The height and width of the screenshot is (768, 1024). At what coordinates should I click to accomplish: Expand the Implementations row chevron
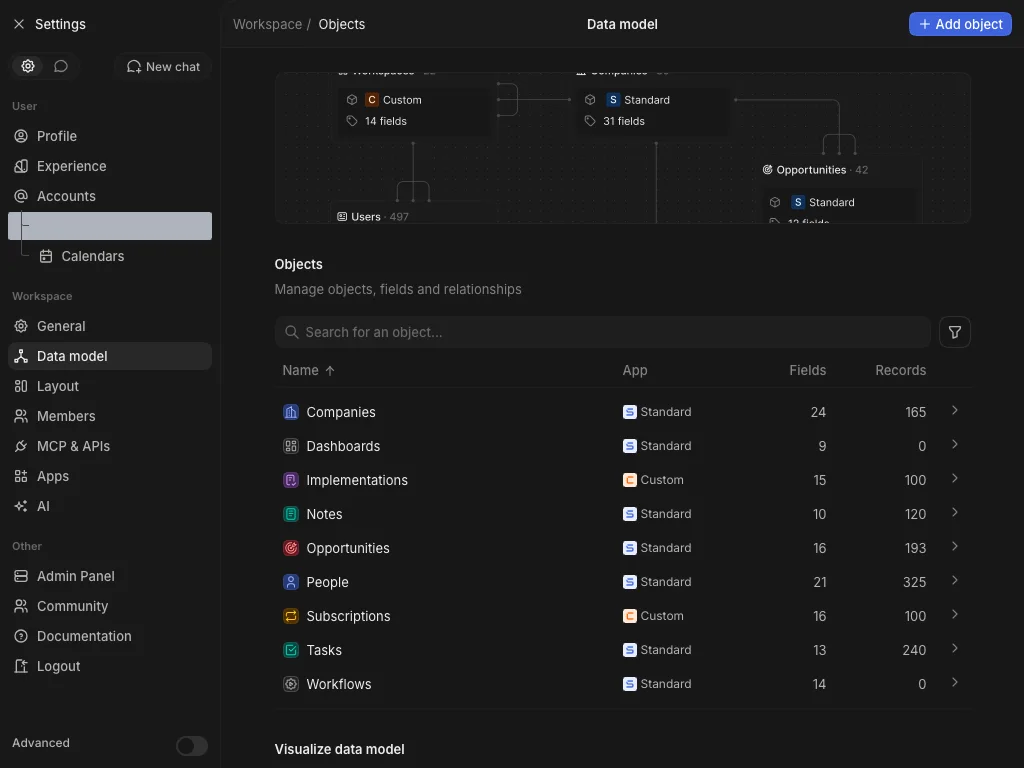pos(955,478)
